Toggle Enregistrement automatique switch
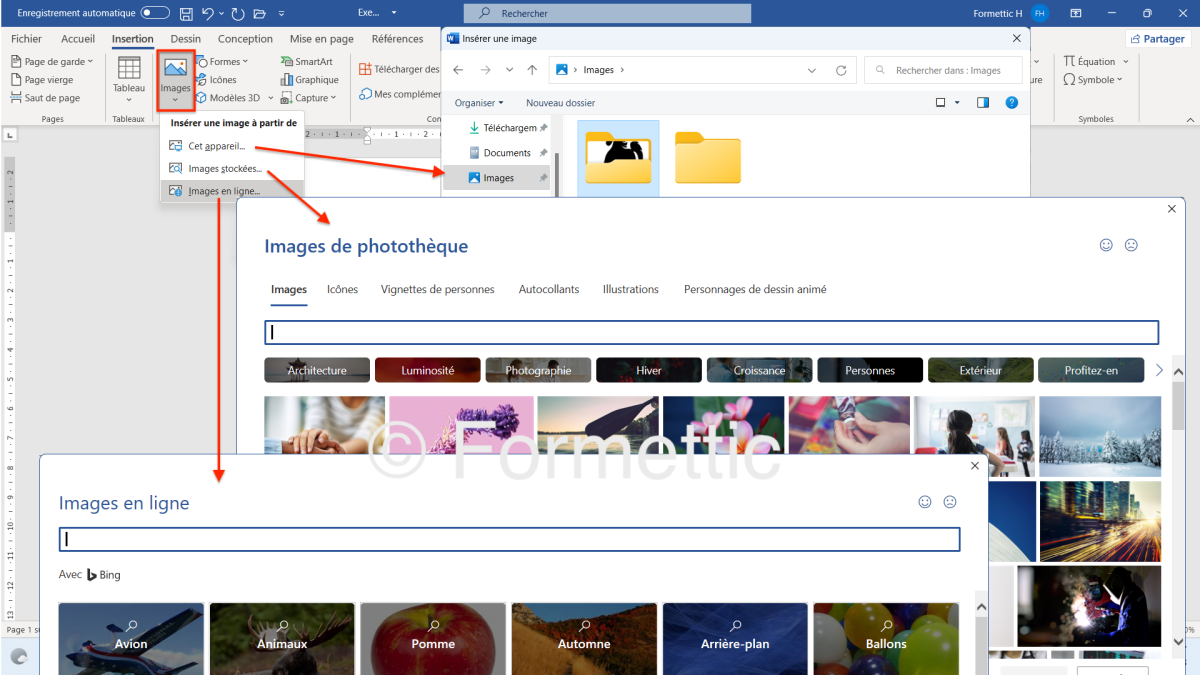Screen dimensions: 1200x675 click(155, 13)
